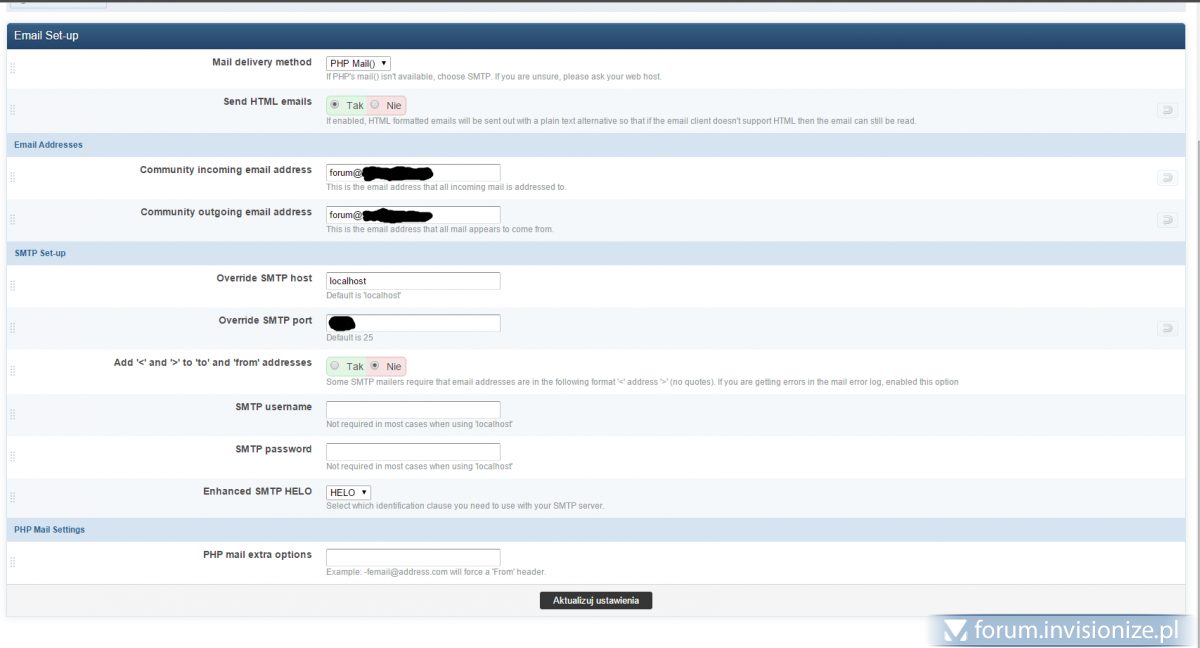The height and width of the screenshot is (648, 1200).
Task: Select Tak for Send HTML emails
Action: [x=334, y=104]
